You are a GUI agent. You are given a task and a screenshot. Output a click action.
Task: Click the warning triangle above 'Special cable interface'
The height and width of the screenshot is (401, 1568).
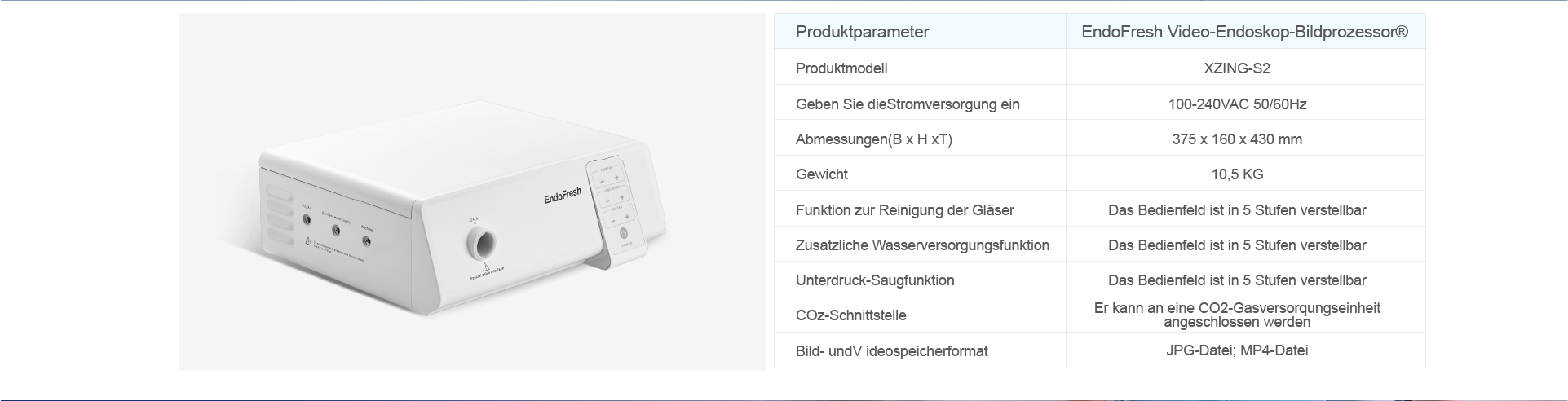486,267
